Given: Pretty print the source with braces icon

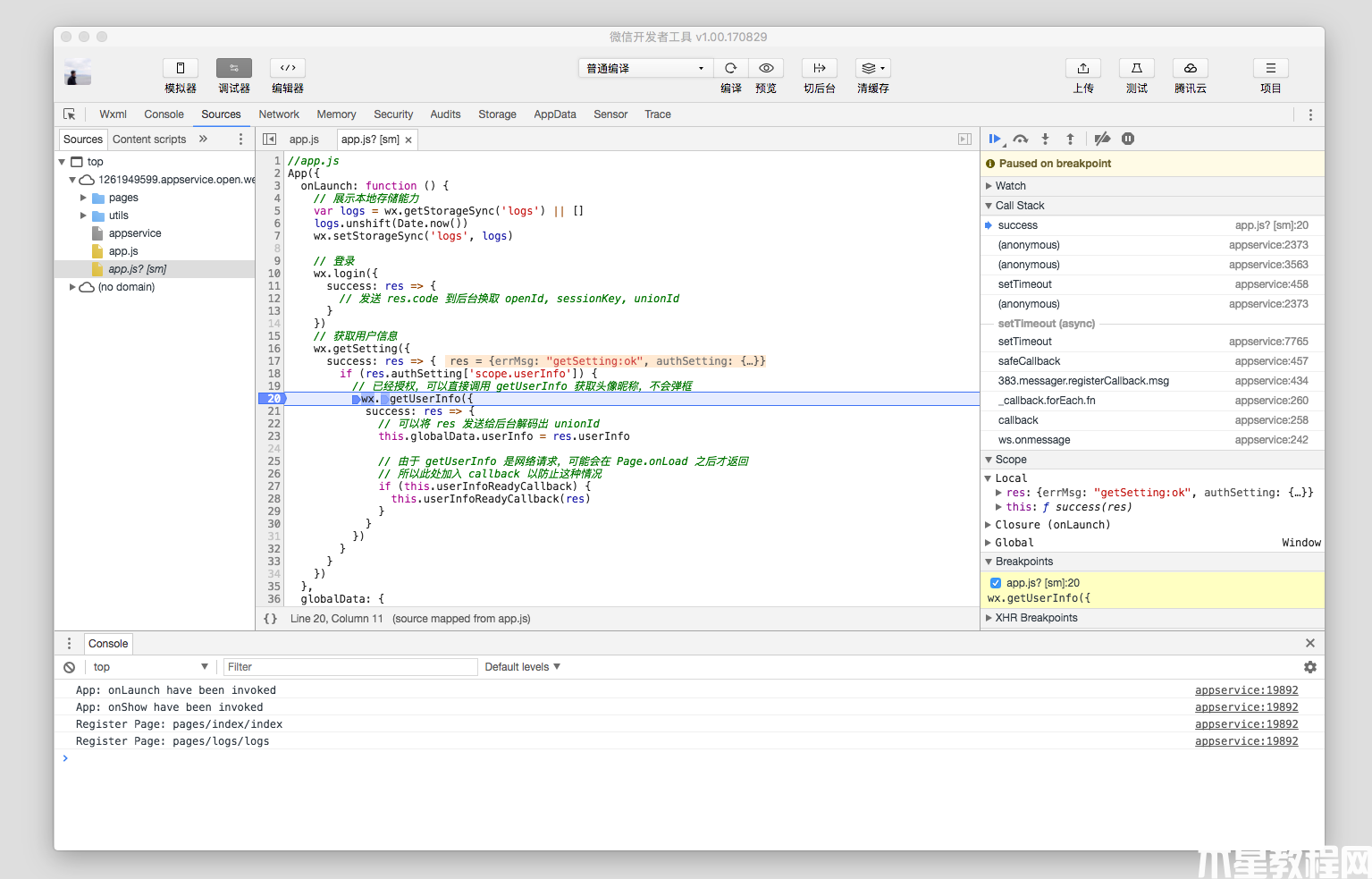Looking at the screenshot, I should pos(270,619).
